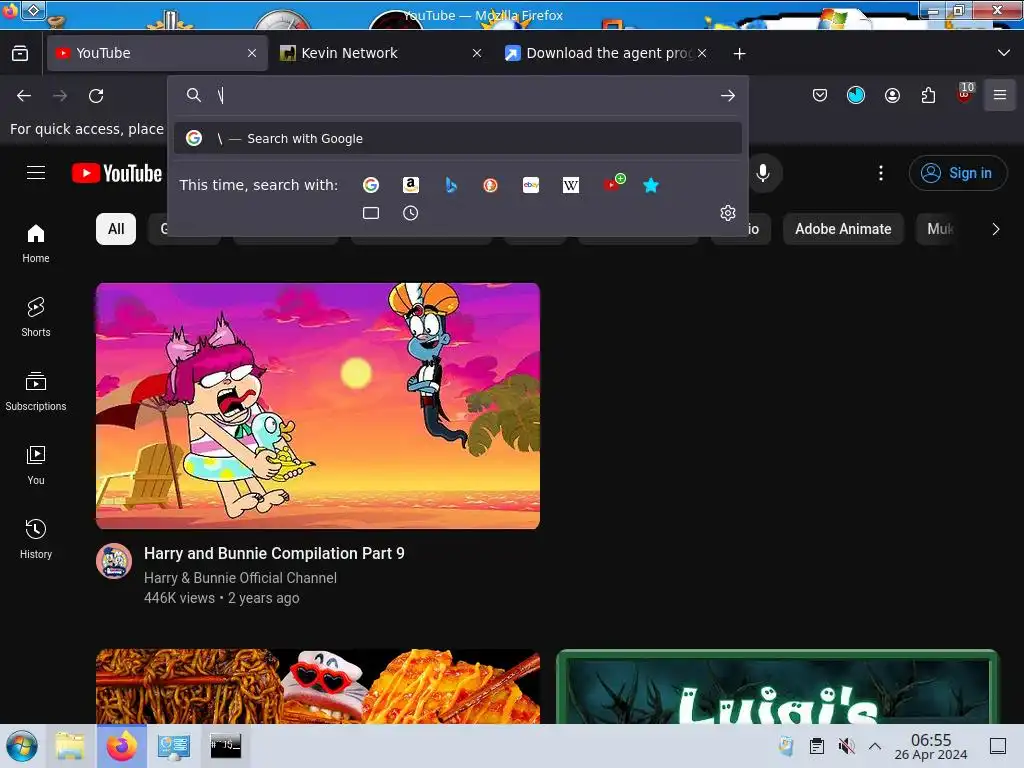Open the Windows Start menu

pyautogui.click(x=22, y=746)
